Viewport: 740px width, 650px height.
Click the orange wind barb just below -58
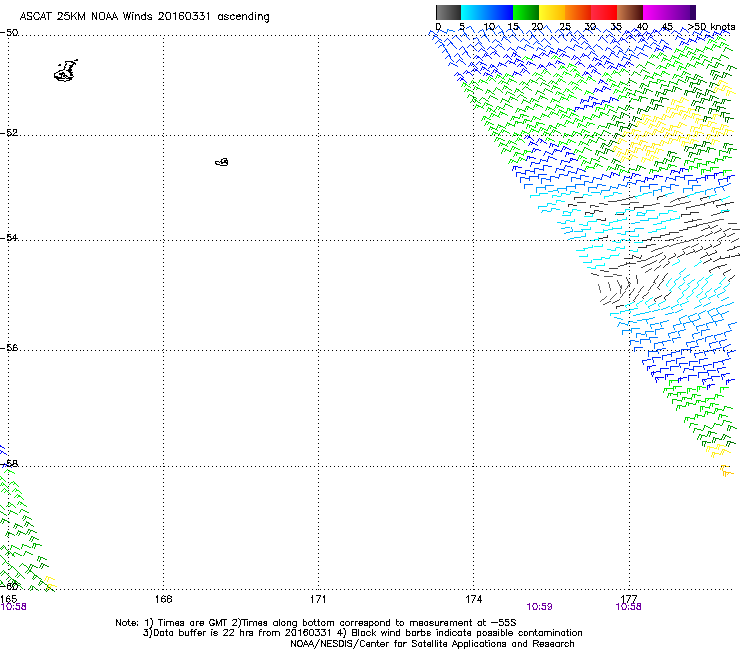[726, 471]
